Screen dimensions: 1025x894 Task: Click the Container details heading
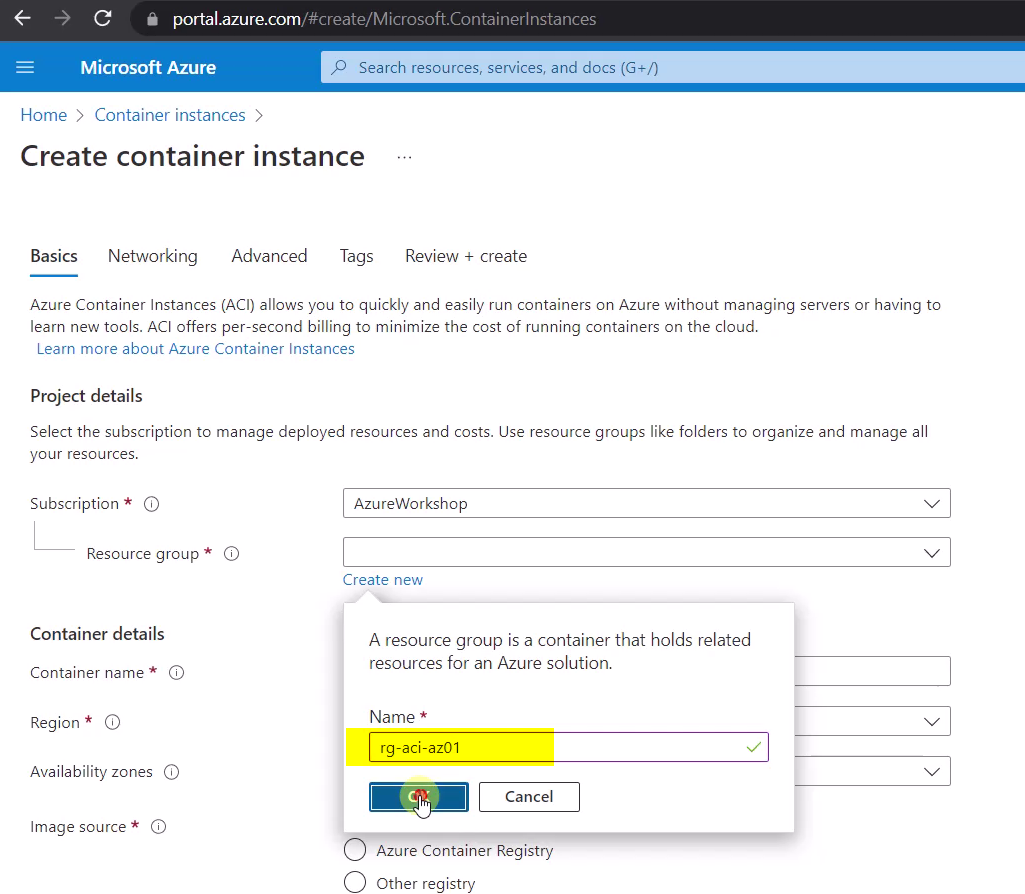point(97,634)
